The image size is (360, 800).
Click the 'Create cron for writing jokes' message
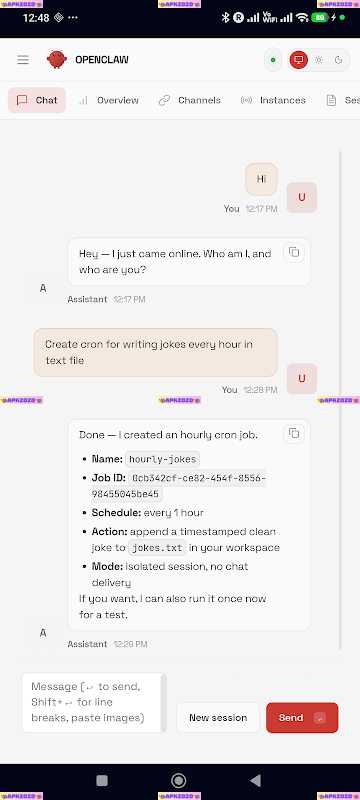coord(156,352)
